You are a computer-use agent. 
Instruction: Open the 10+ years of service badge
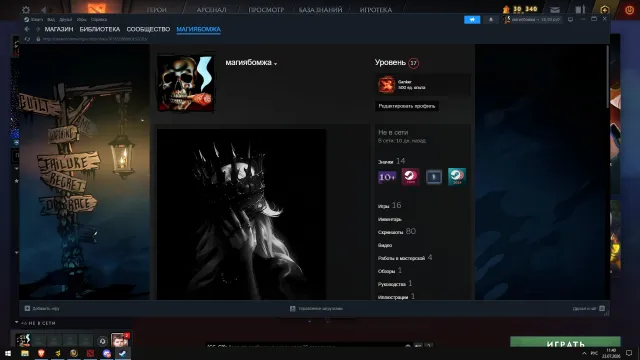[387, 177]
